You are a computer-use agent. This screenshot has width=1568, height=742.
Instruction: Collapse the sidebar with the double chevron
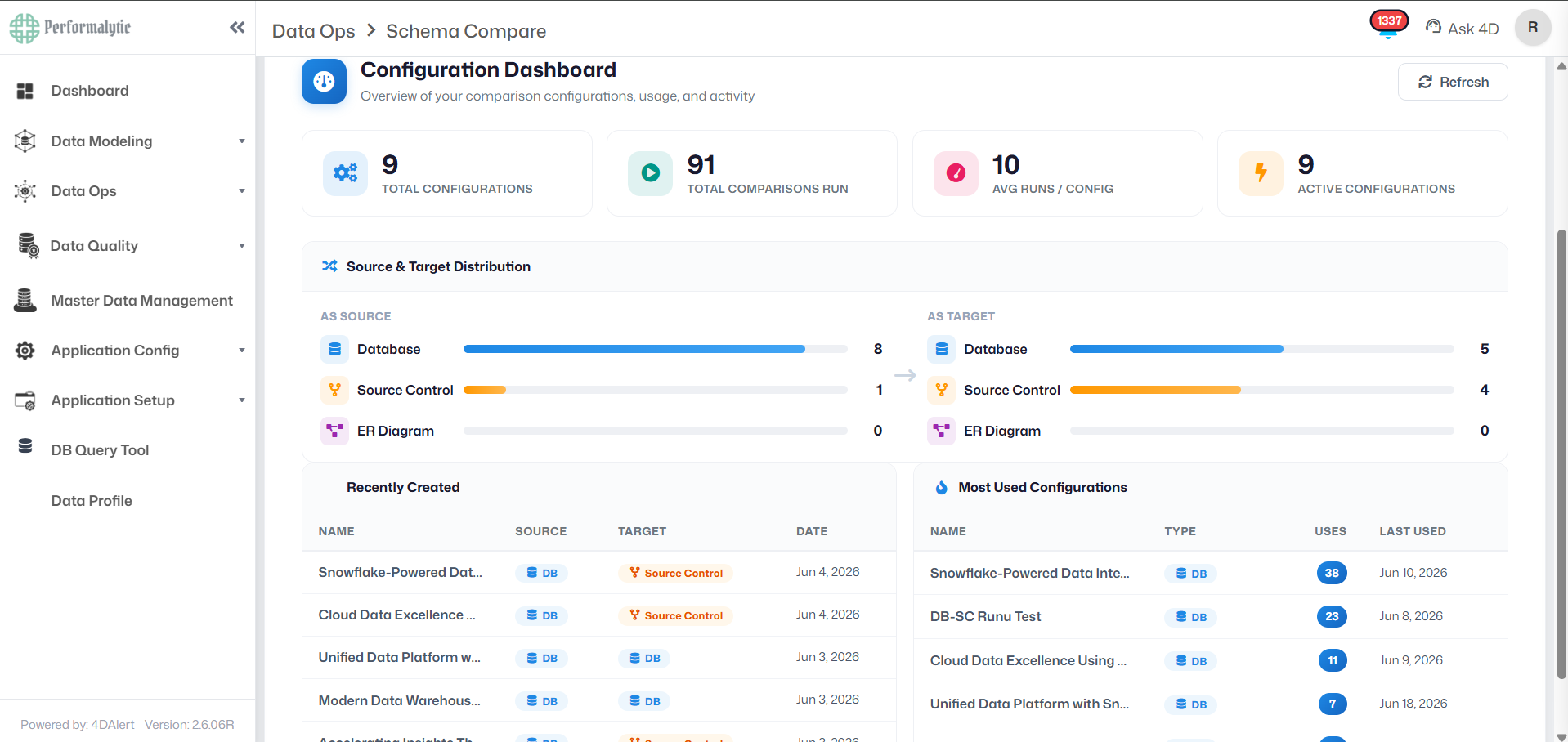point(237,27)
